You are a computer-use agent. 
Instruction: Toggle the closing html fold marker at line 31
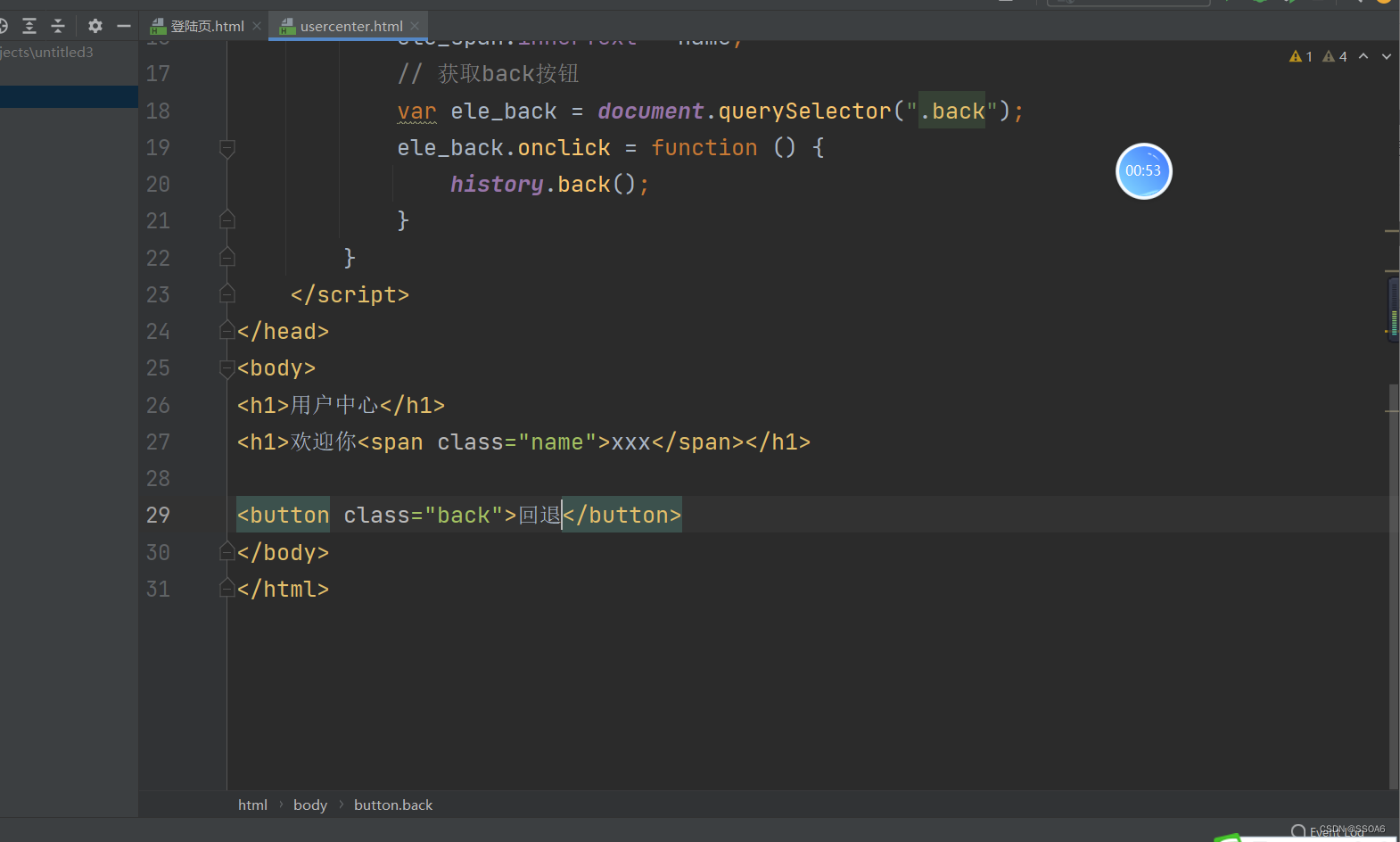click(x=227, y=588)
